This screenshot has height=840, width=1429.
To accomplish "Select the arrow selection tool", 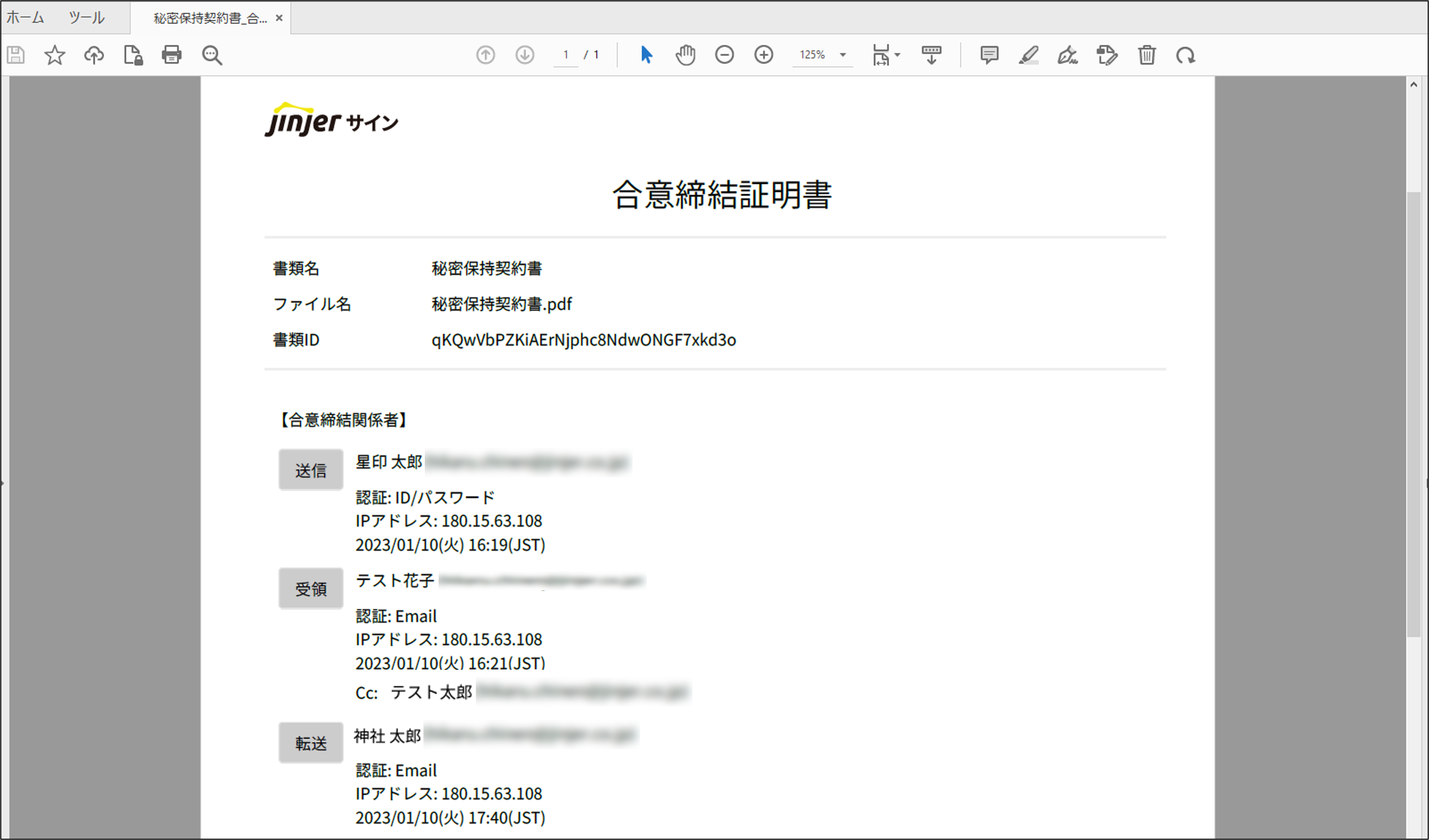I will click(x=646, y=55).
